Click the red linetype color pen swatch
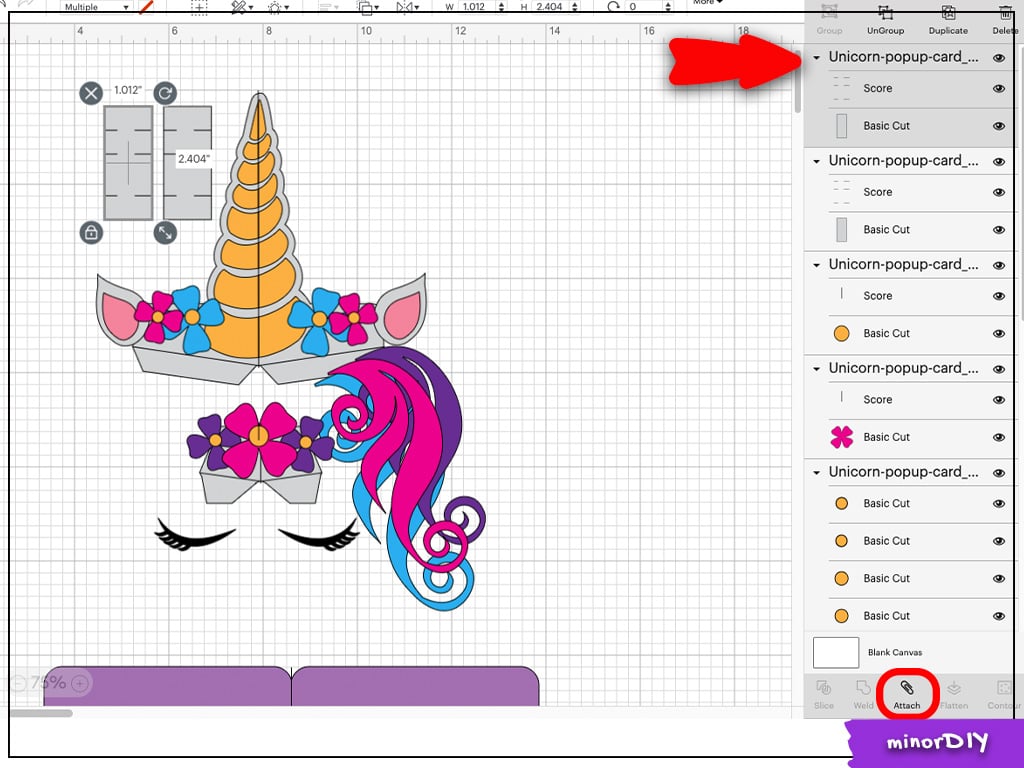 tap(147, 7)
